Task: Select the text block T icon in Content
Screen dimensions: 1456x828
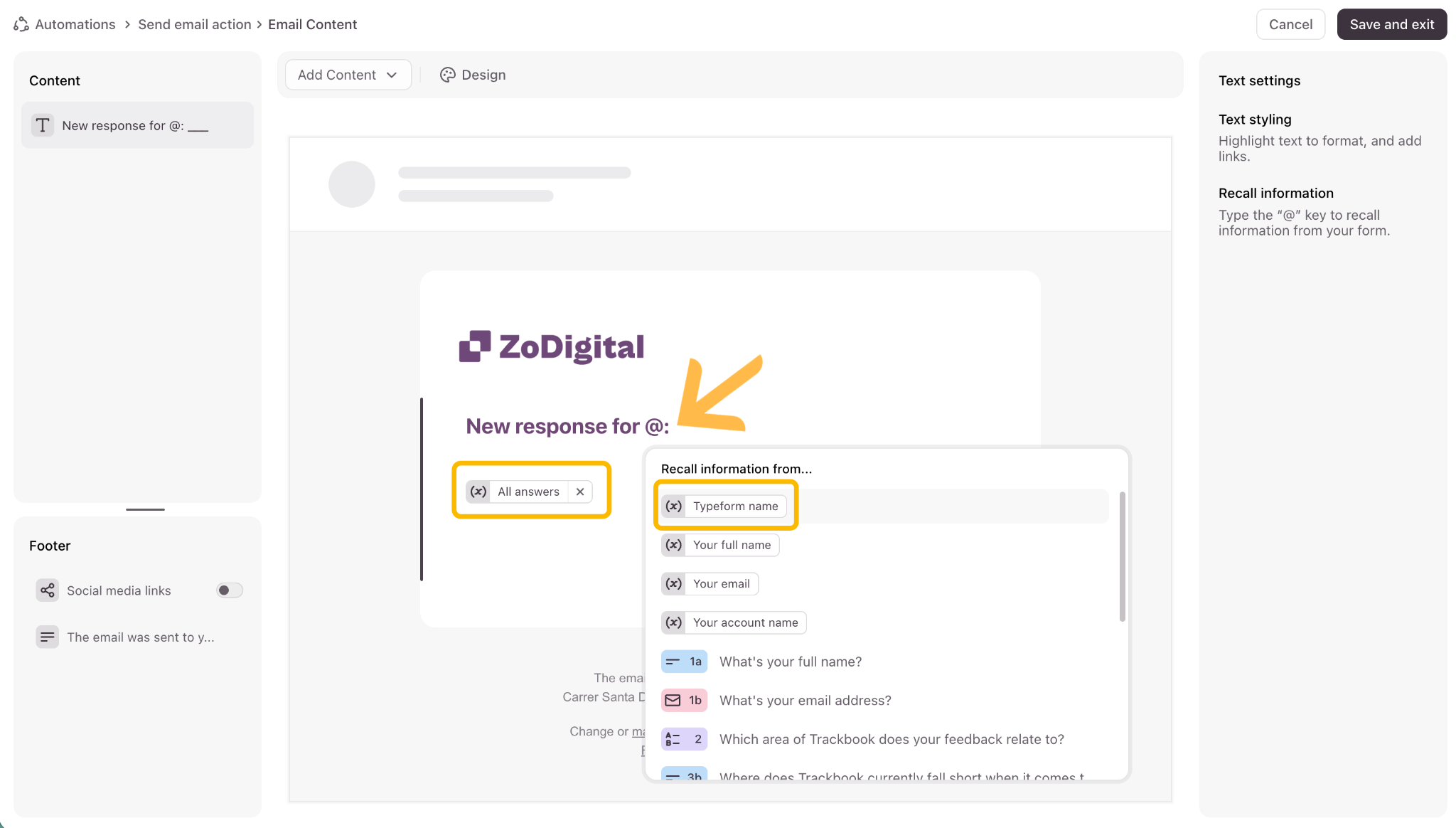Action: click(43, 125)
